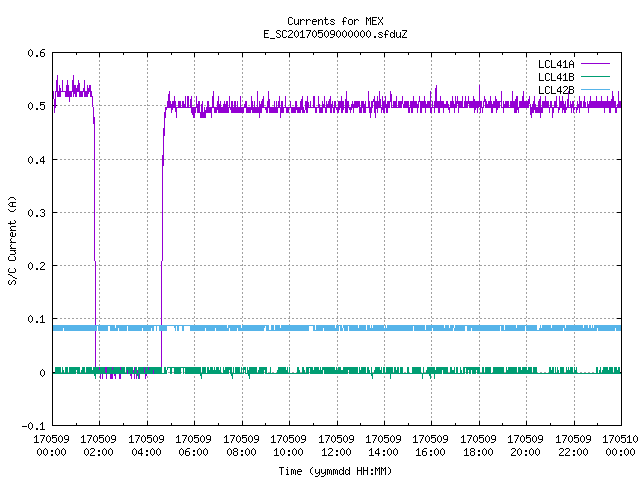Click the y-axis tick value 0.5
The width and height of the screenshot is (640, 480).
pos(36,106)
